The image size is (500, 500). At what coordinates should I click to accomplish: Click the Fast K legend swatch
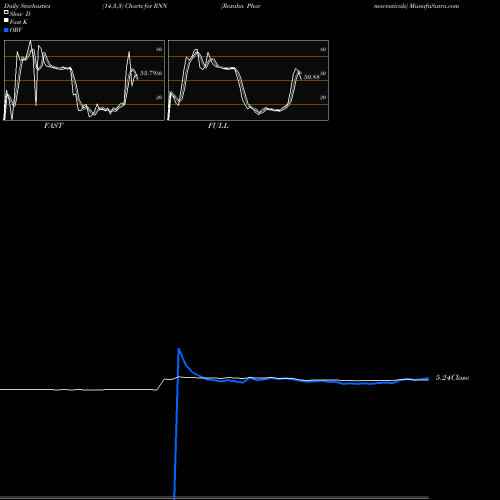6,20
